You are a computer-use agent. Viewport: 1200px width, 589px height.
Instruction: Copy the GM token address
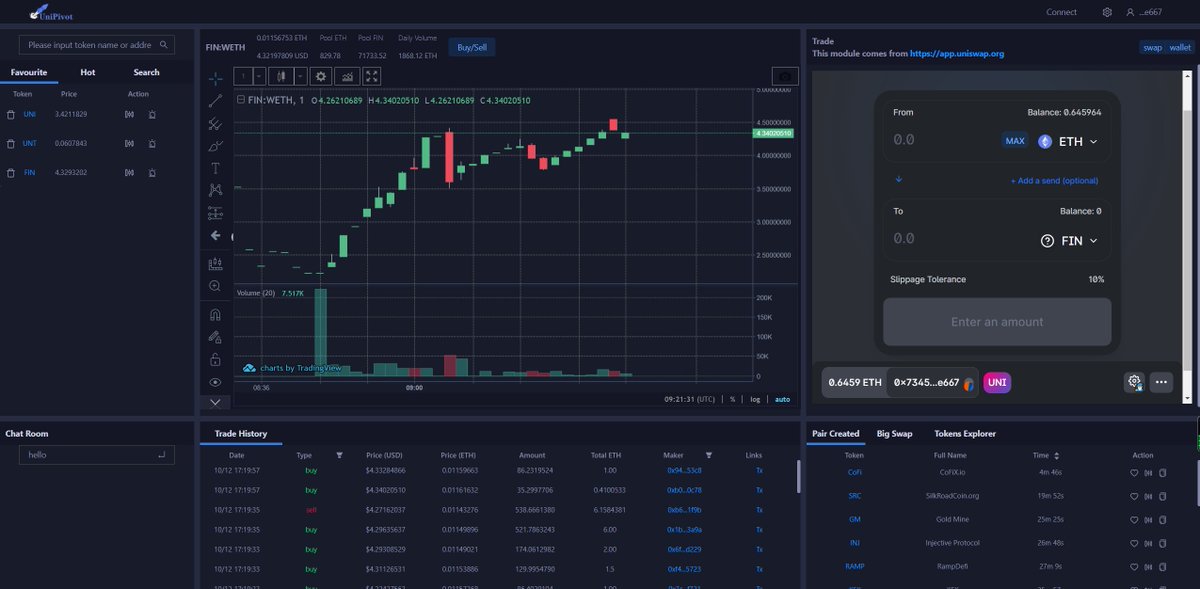[1163, 520]
